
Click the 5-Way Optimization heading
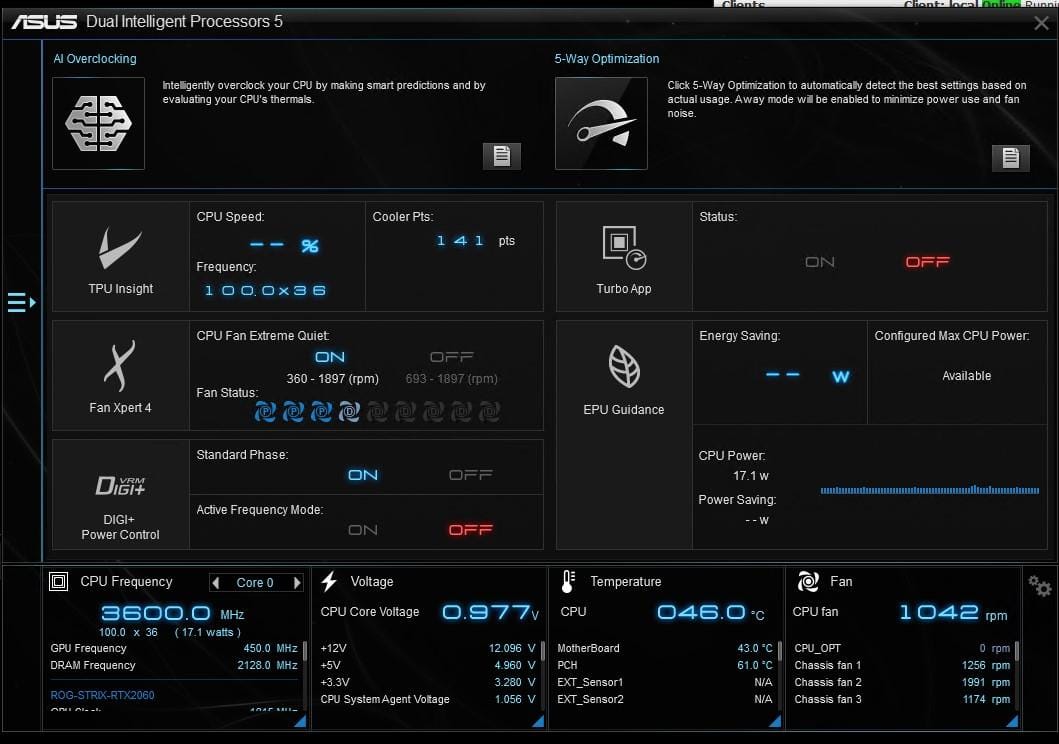point(606,59)
